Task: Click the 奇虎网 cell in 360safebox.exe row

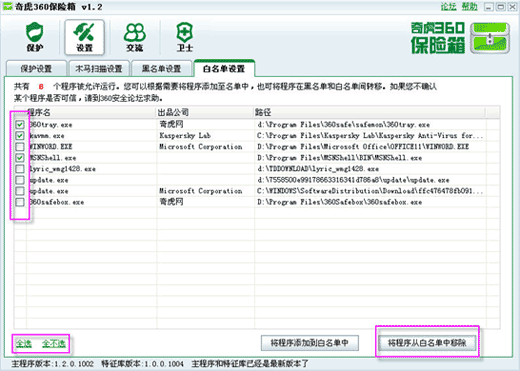Action: point(171,202)
